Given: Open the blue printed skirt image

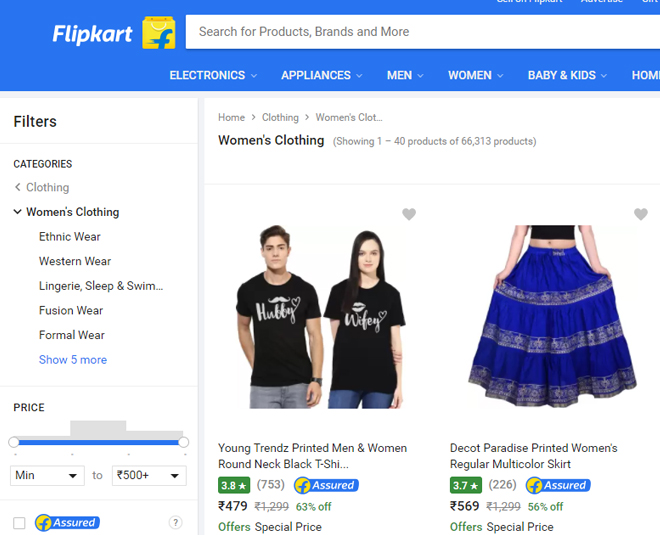Looking at the screenshot, I should 552,317.
